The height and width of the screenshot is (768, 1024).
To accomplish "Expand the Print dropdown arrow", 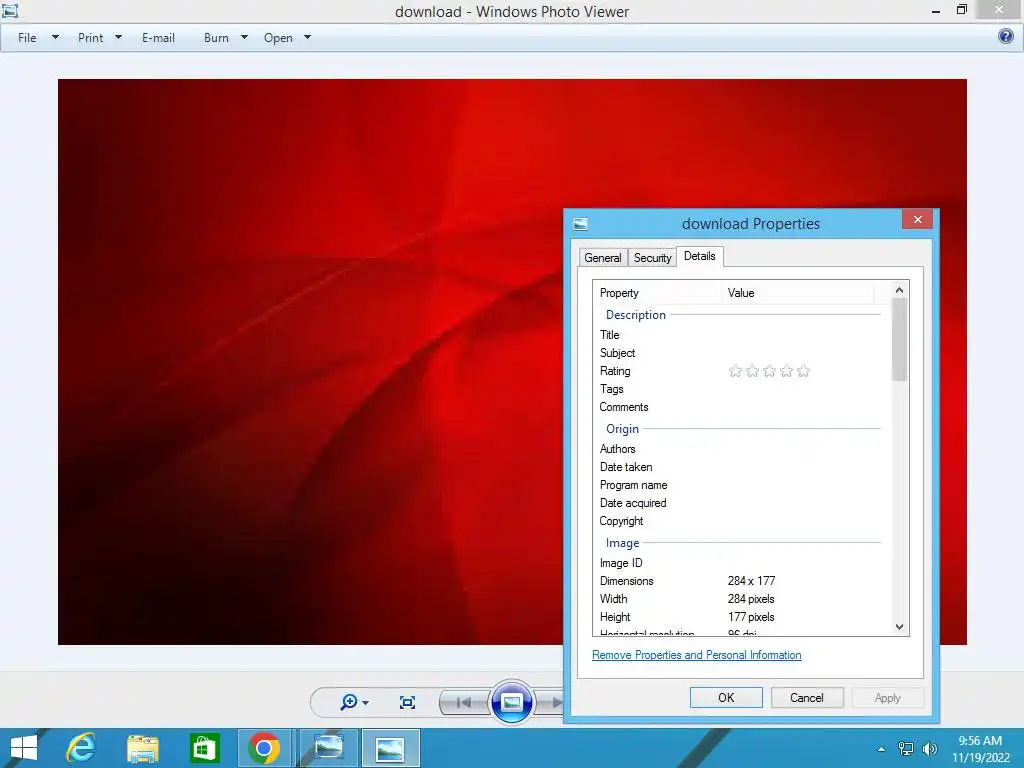I will pos(118,37).
